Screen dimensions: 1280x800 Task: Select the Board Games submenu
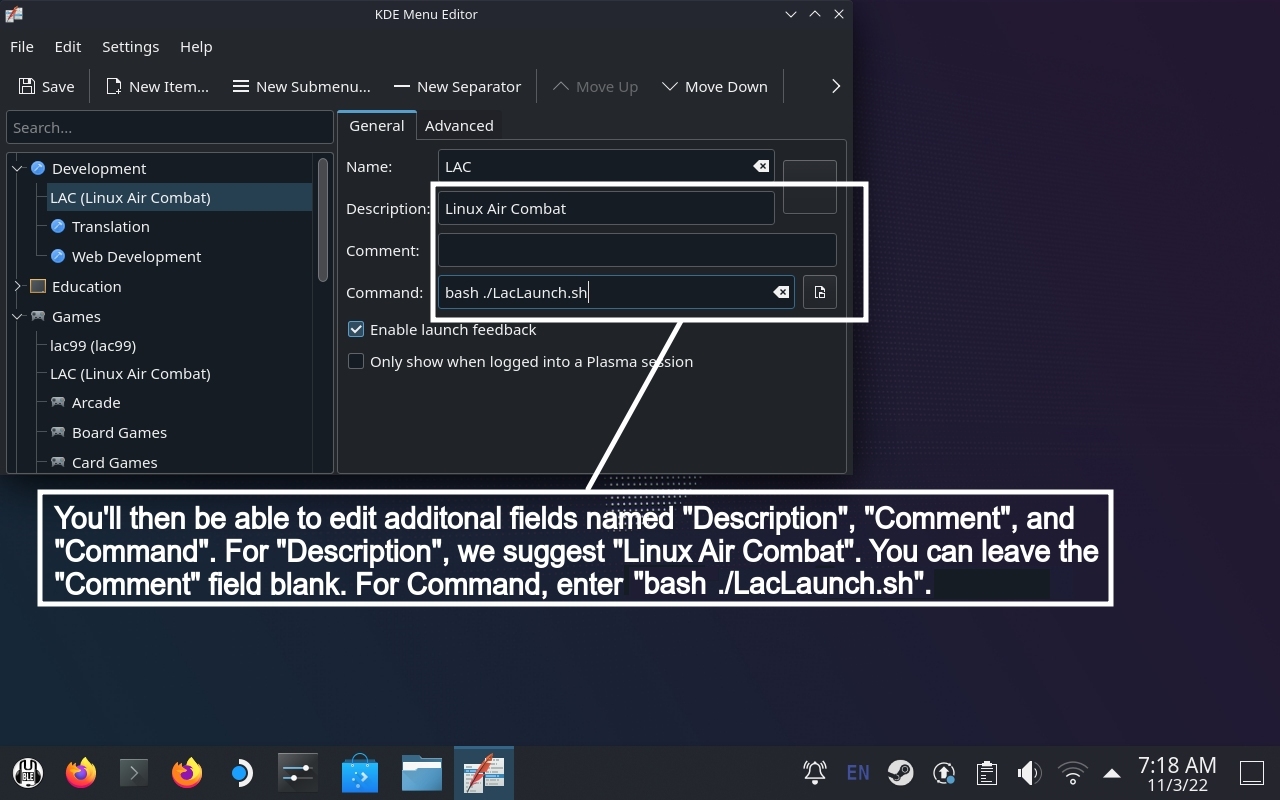tap(119, 432)
